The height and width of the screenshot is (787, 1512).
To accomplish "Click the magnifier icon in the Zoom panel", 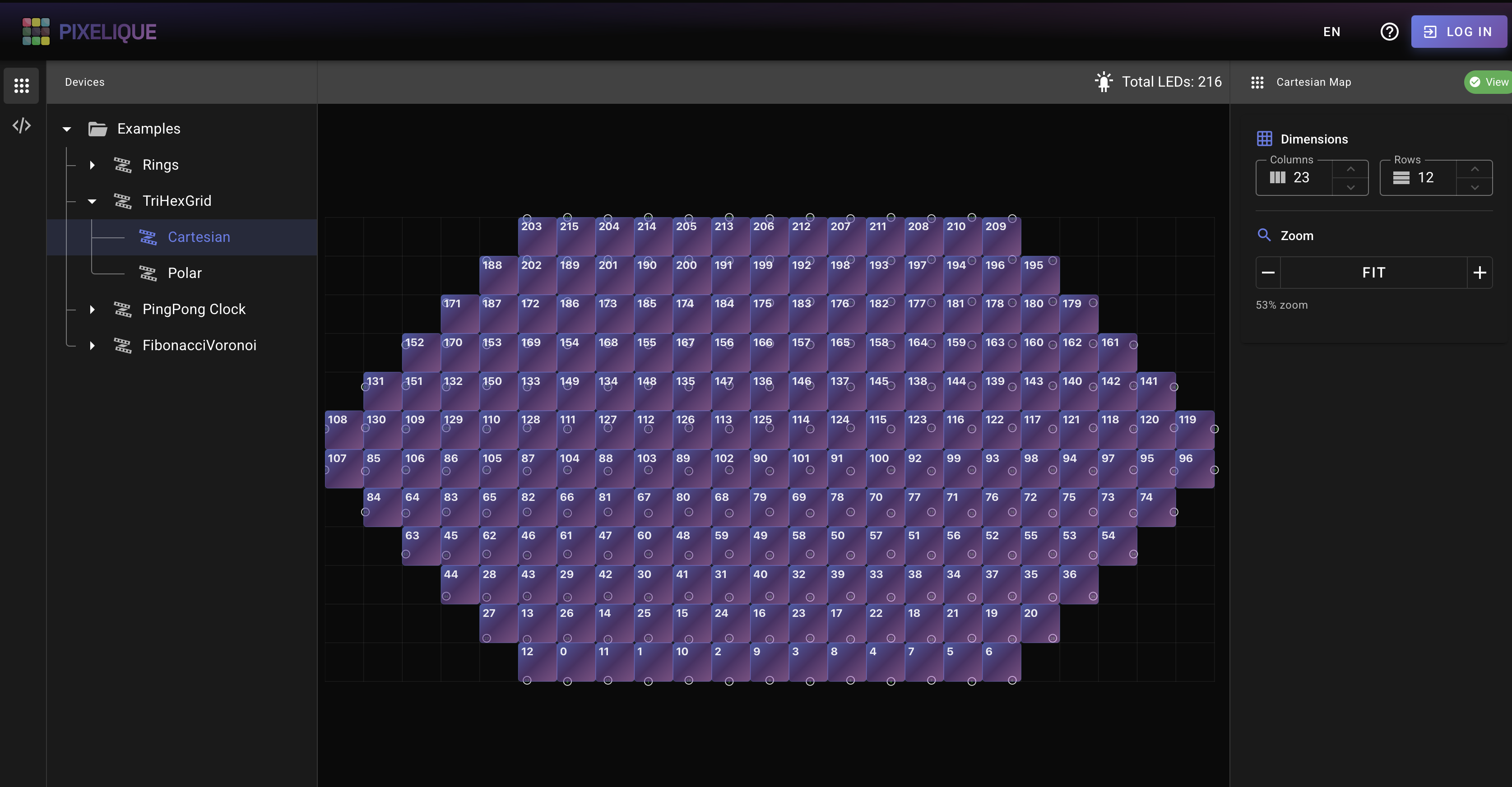I will [1264, 235].
